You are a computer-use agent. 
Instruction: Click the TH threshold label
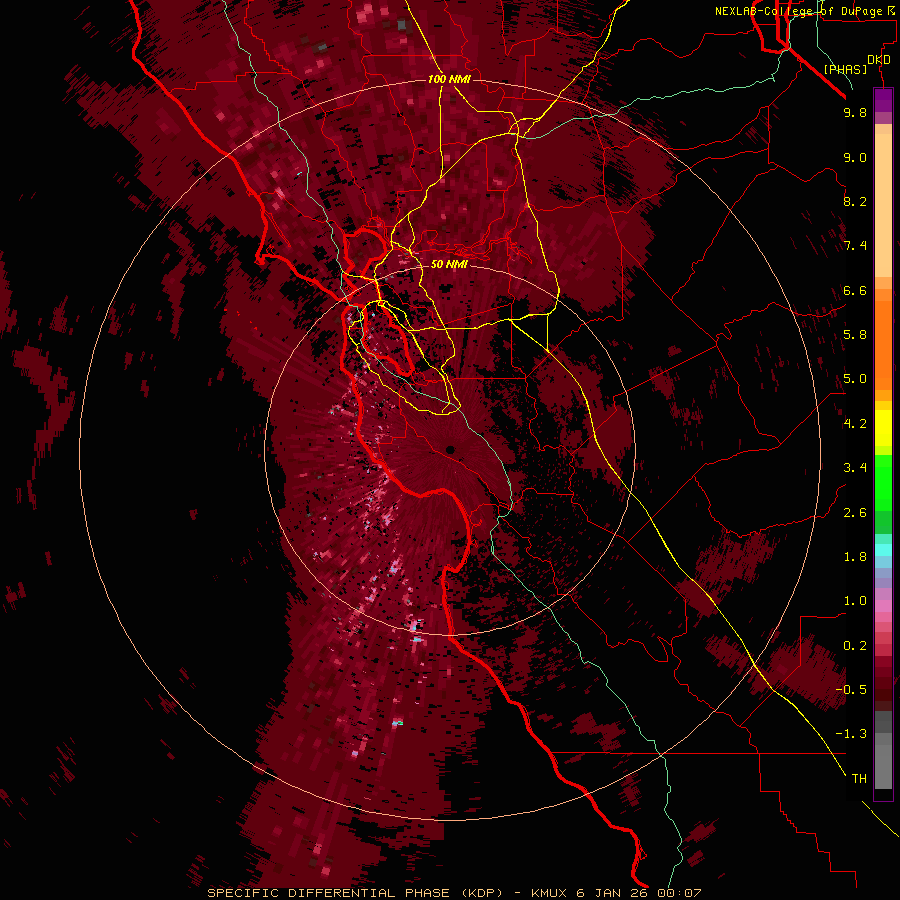coord(859,779)
